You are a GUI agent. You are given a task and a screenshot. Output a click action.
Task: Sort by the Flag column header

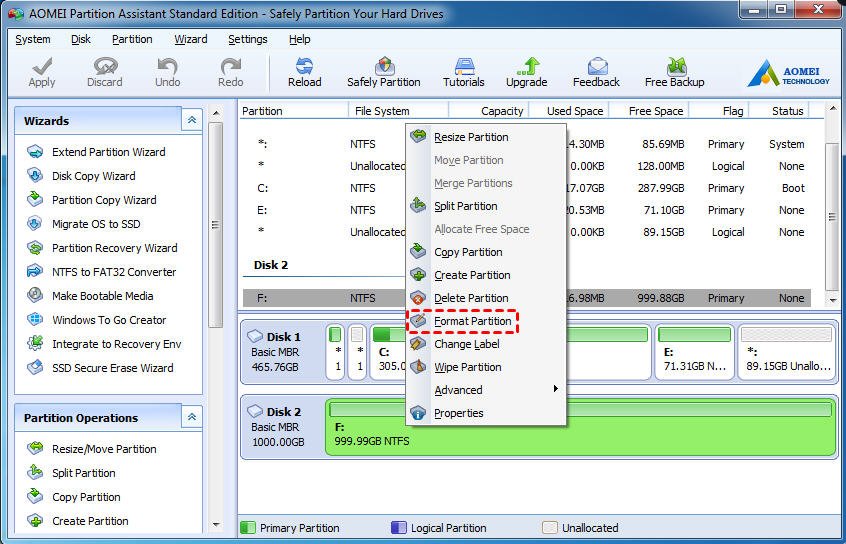click(x=719, y=111)
